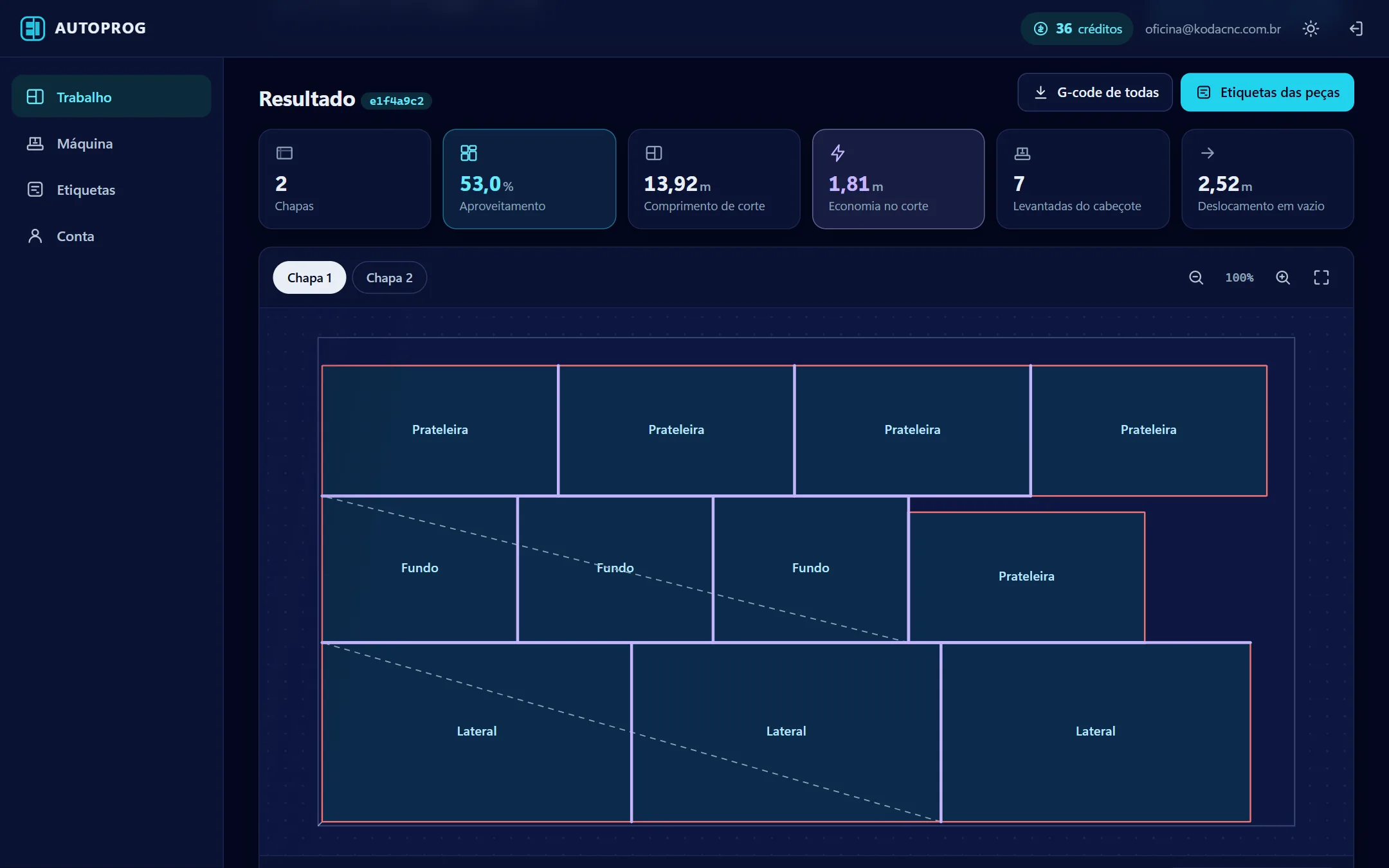1389x868 pixels.
Task: Click the Aproveitamento grid icon
Action: (469, 153)
